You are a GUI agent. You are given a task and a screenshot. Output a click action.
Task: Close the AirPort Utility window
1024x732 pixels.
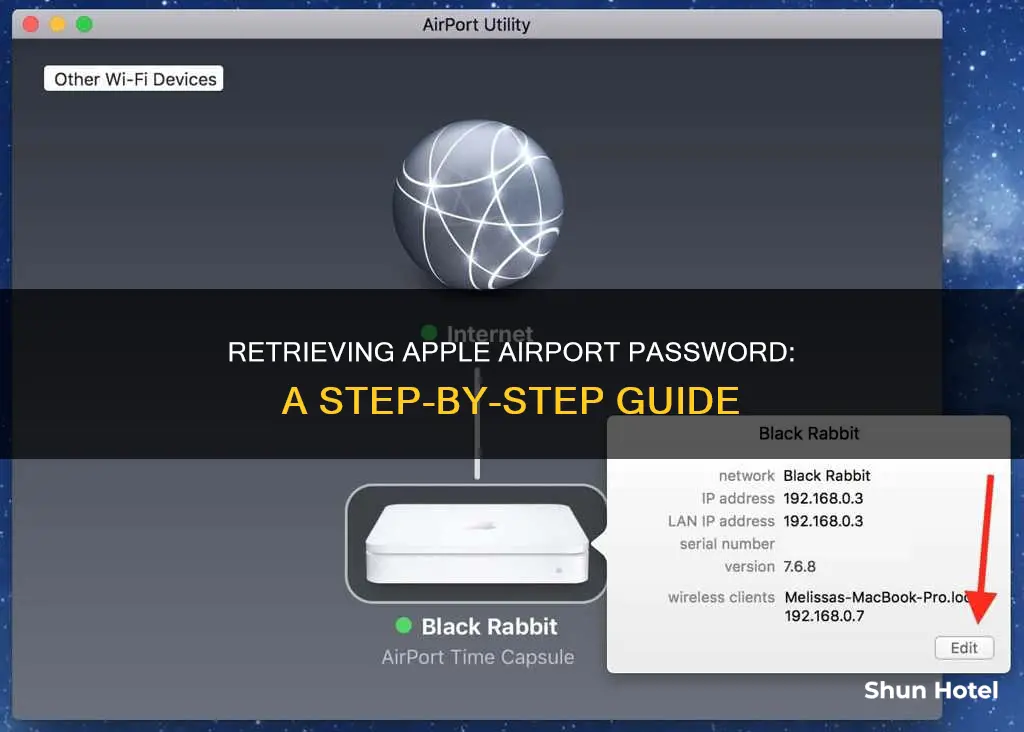31,25
